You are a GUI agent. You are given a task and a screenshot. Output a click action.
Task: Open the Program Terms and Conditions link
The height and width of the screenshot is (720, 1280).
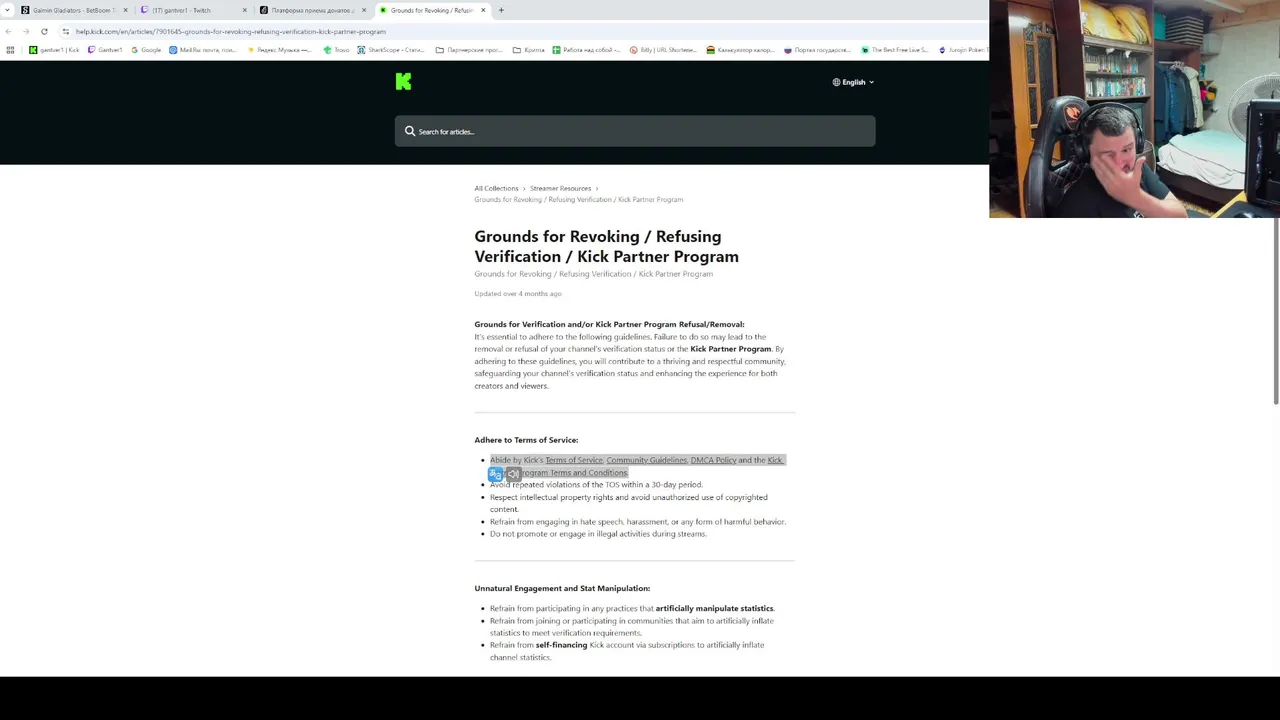(x=573, y=472)
